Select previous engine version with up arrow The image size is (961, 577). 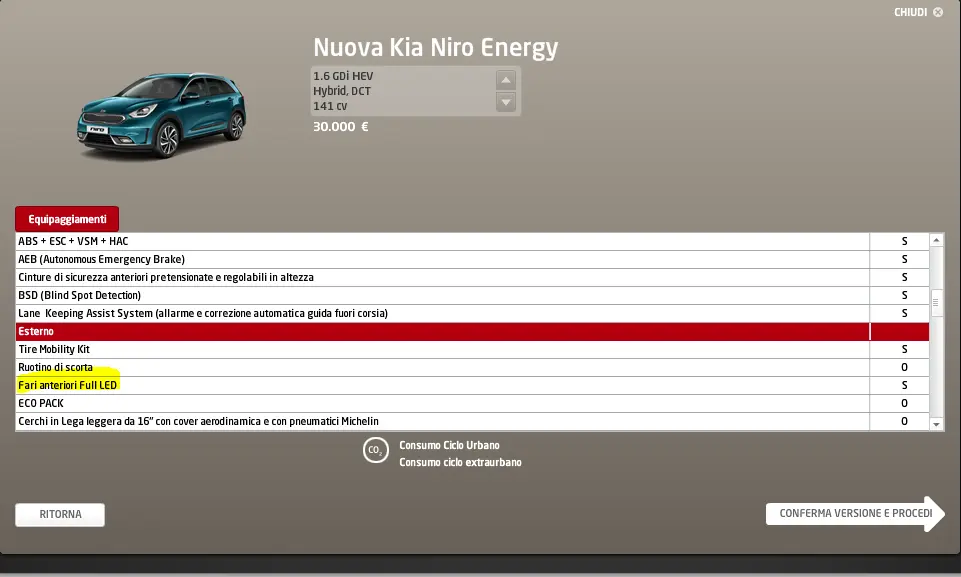pyautogui.click(x=506, y=80)
